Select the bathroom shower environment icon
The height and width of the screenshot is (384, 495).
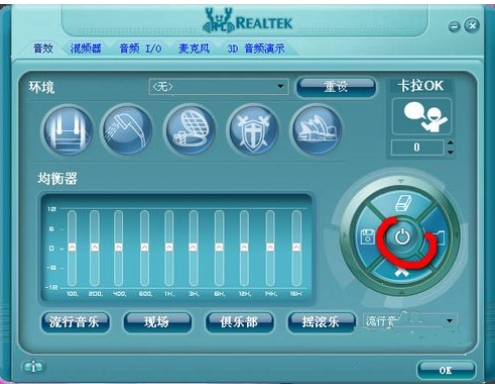tap(127, 130)
